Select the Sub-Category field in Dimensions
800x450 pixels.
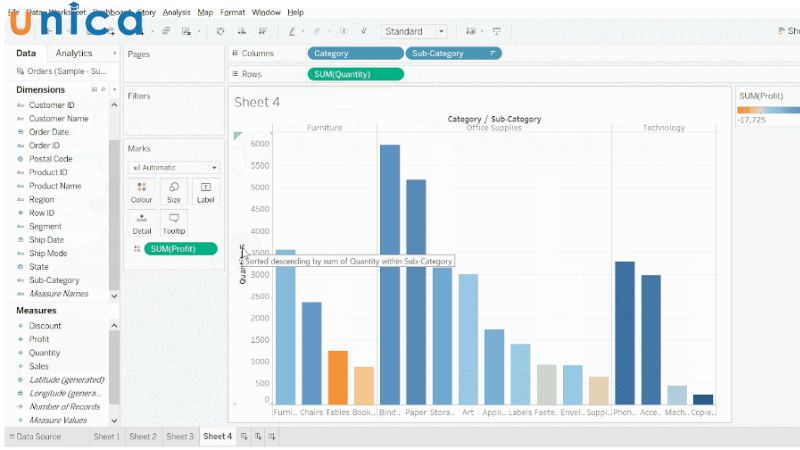pos(54,281)
